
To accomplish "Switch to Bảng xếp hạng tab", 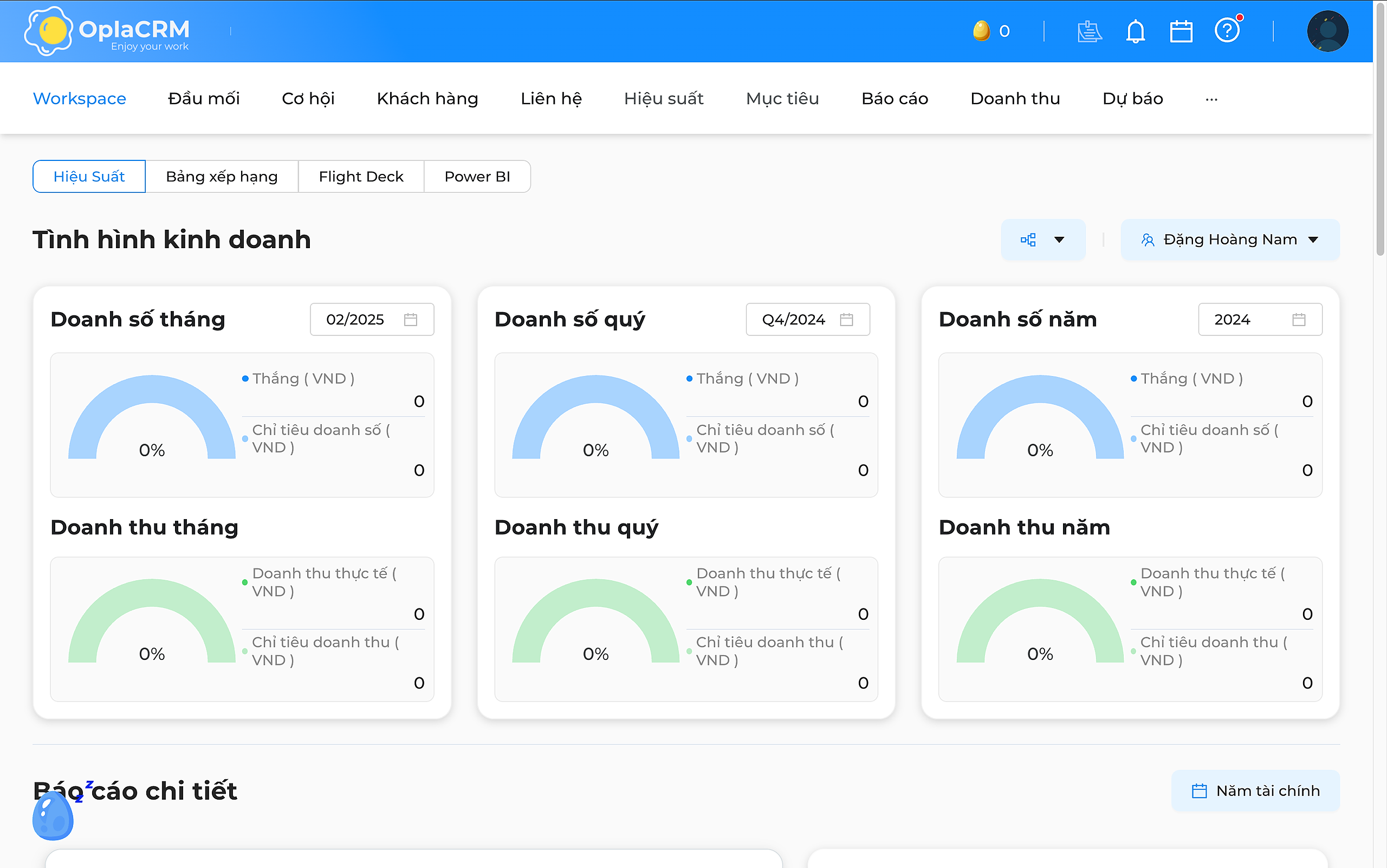I will click(222, 176).
